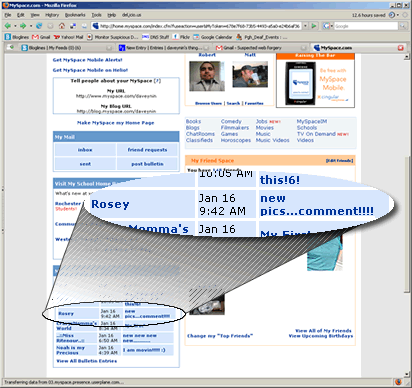The image size is (412, 388).
Task: Open the Flickr bookmark
Action: [x=181, y=37]
